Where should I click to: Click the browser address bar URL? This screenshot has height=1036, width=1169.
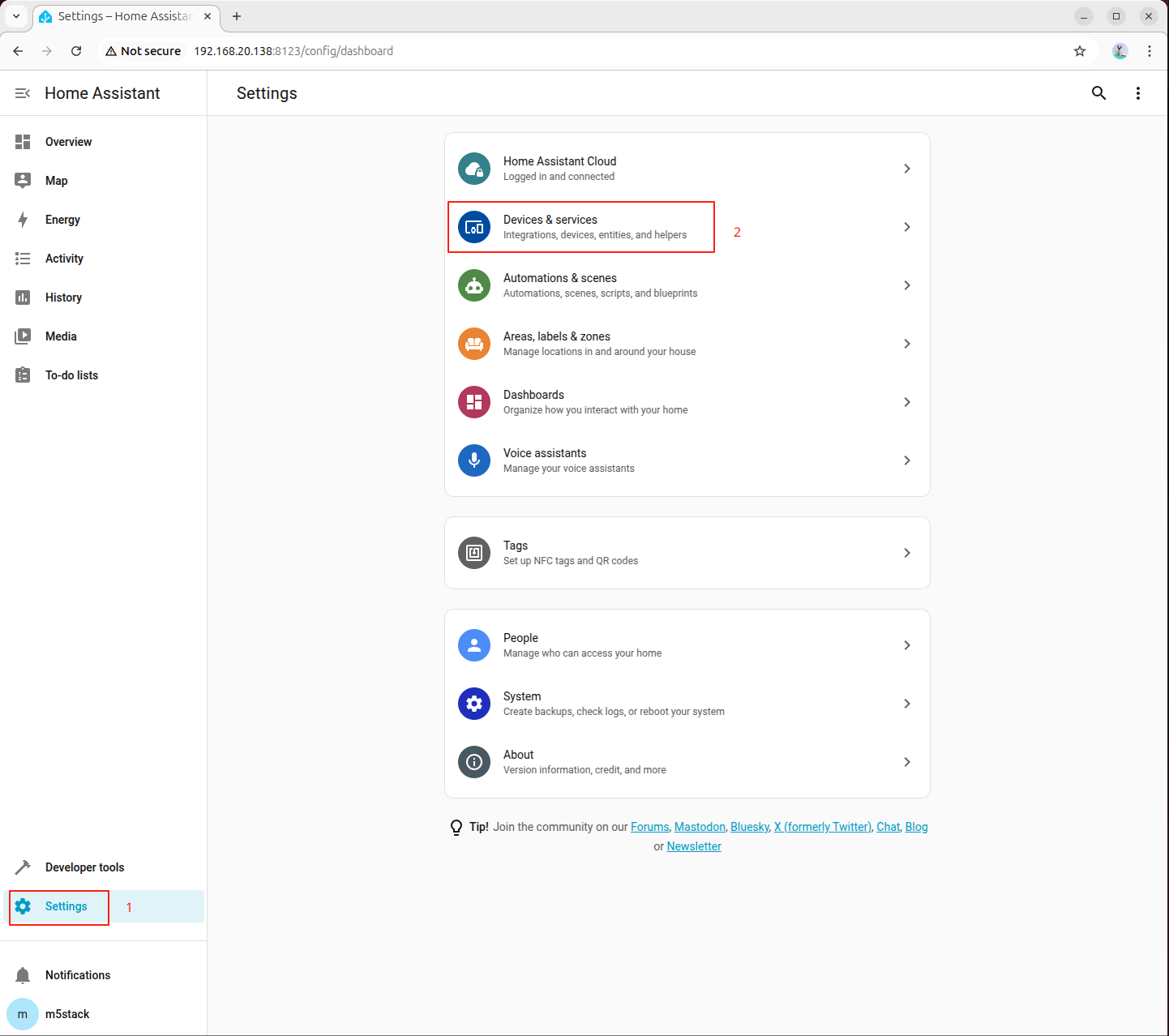293,51
